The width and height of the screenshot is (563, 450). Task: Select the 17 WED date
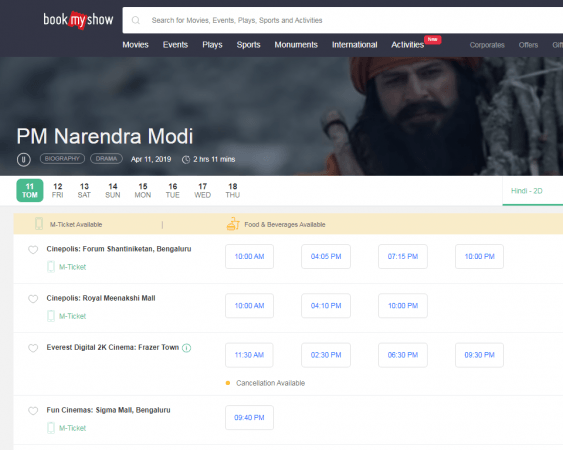(x=203, y=190)
